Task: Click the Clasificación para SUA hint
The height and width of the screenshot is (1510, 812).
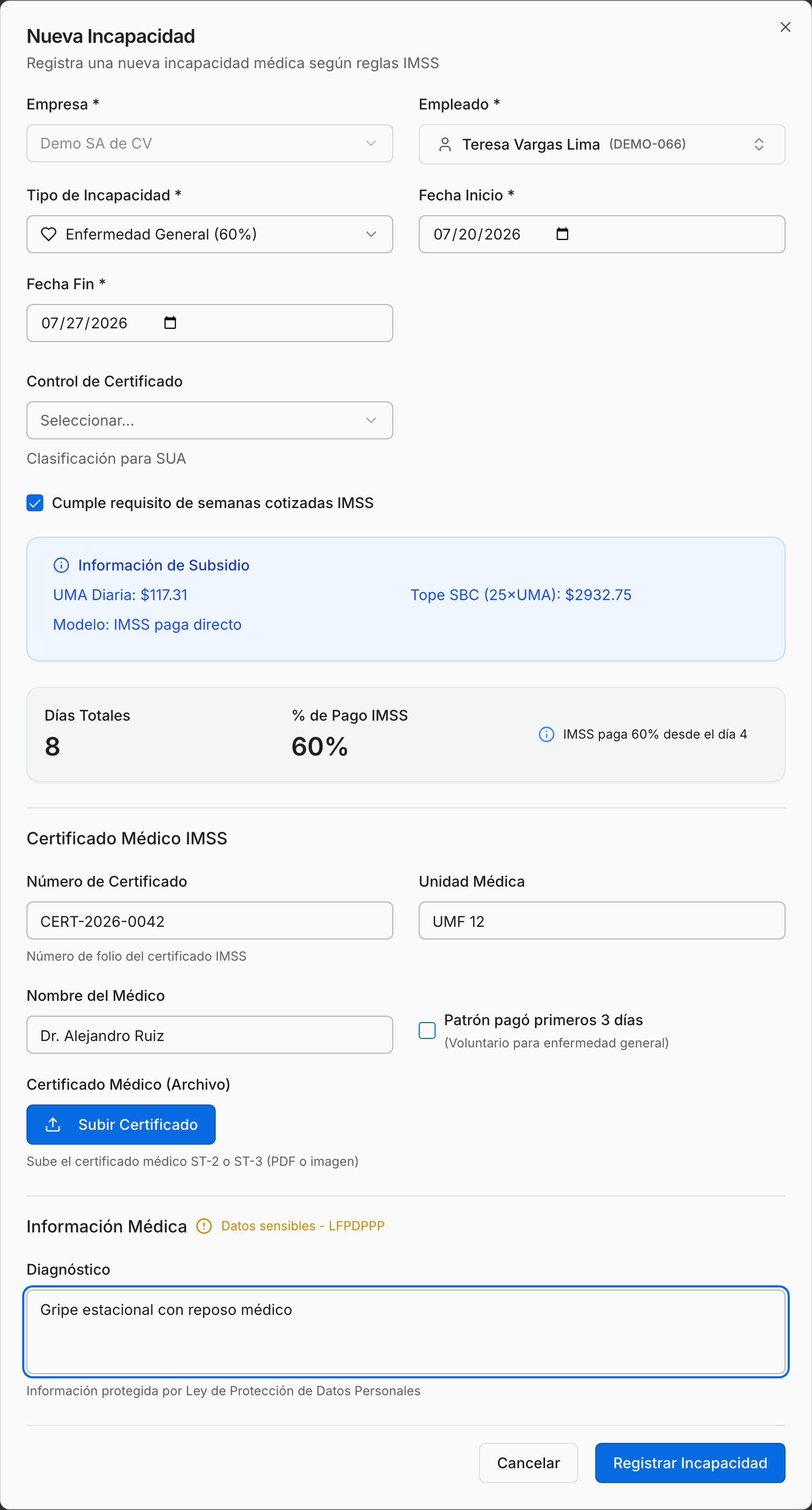Action: click(106, 458)
